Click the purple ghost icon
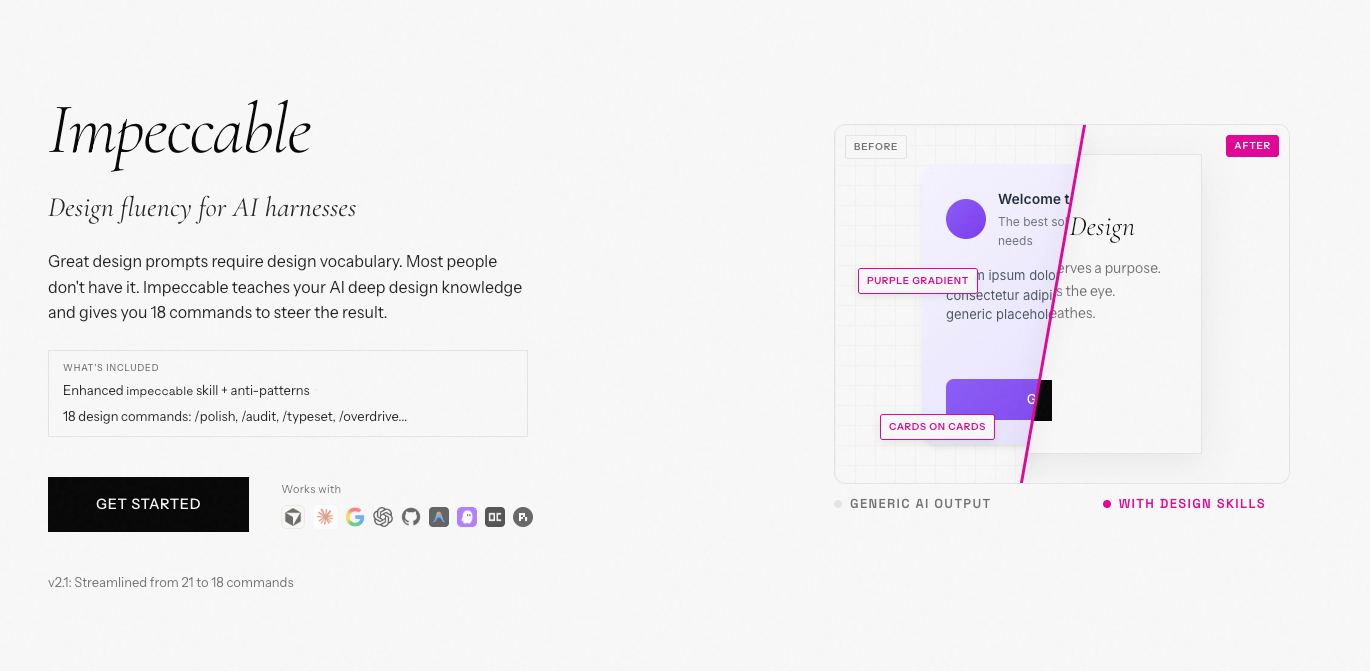Screen dimensions: 1370x671 pos(467,517)
